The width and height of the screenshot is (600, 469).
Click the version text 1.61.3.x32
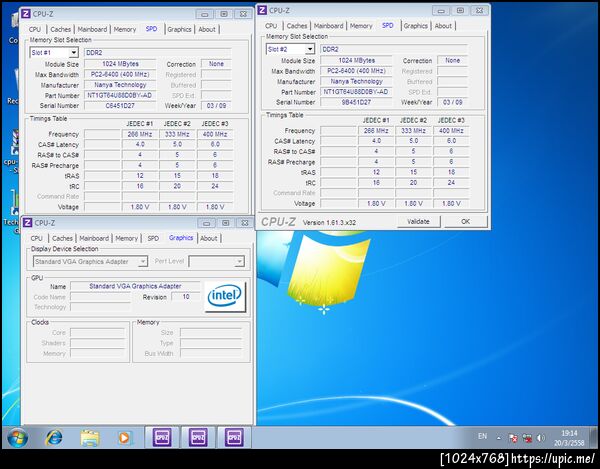(329, 222)
